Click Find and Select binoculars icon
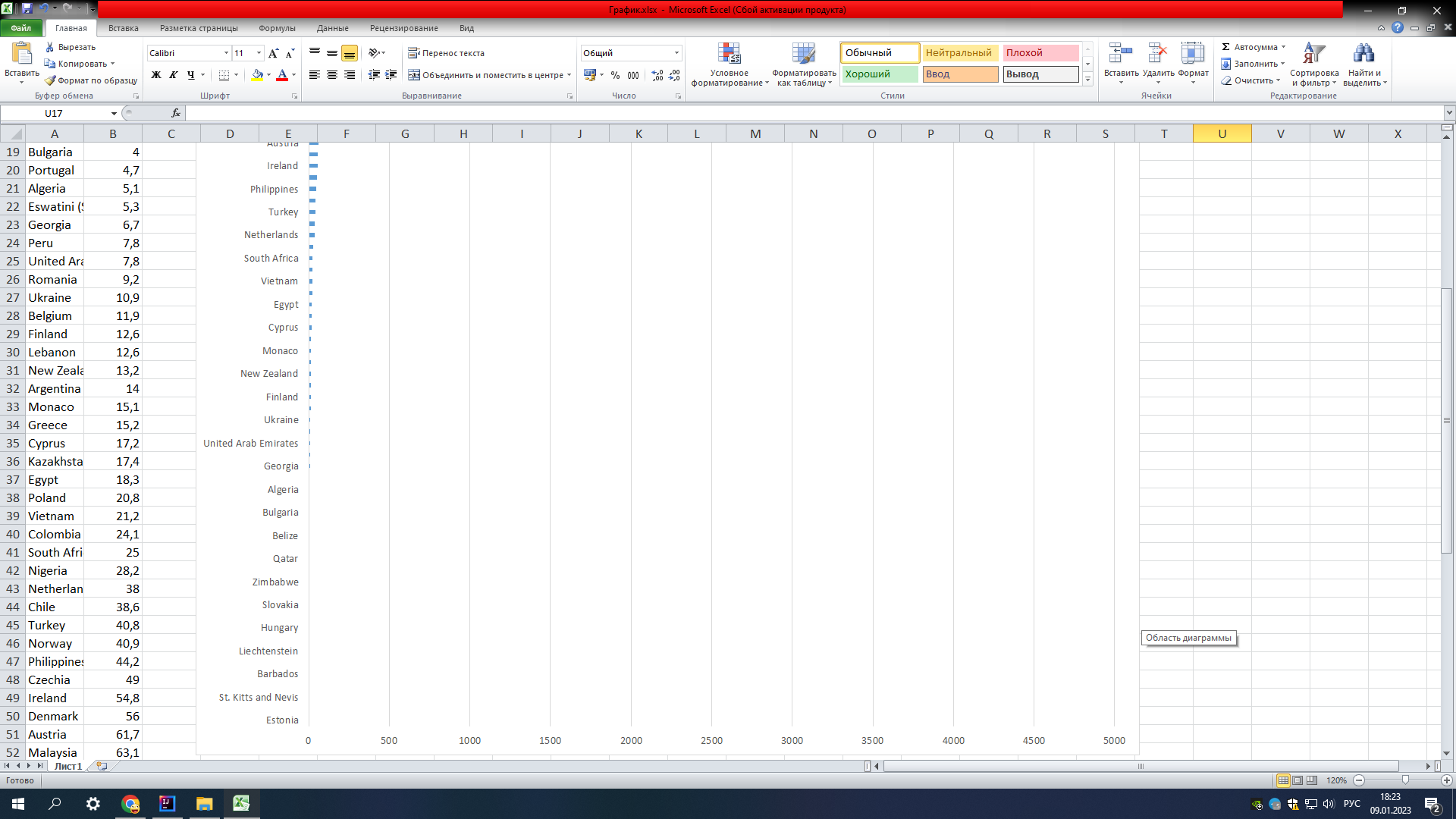 1363,54
